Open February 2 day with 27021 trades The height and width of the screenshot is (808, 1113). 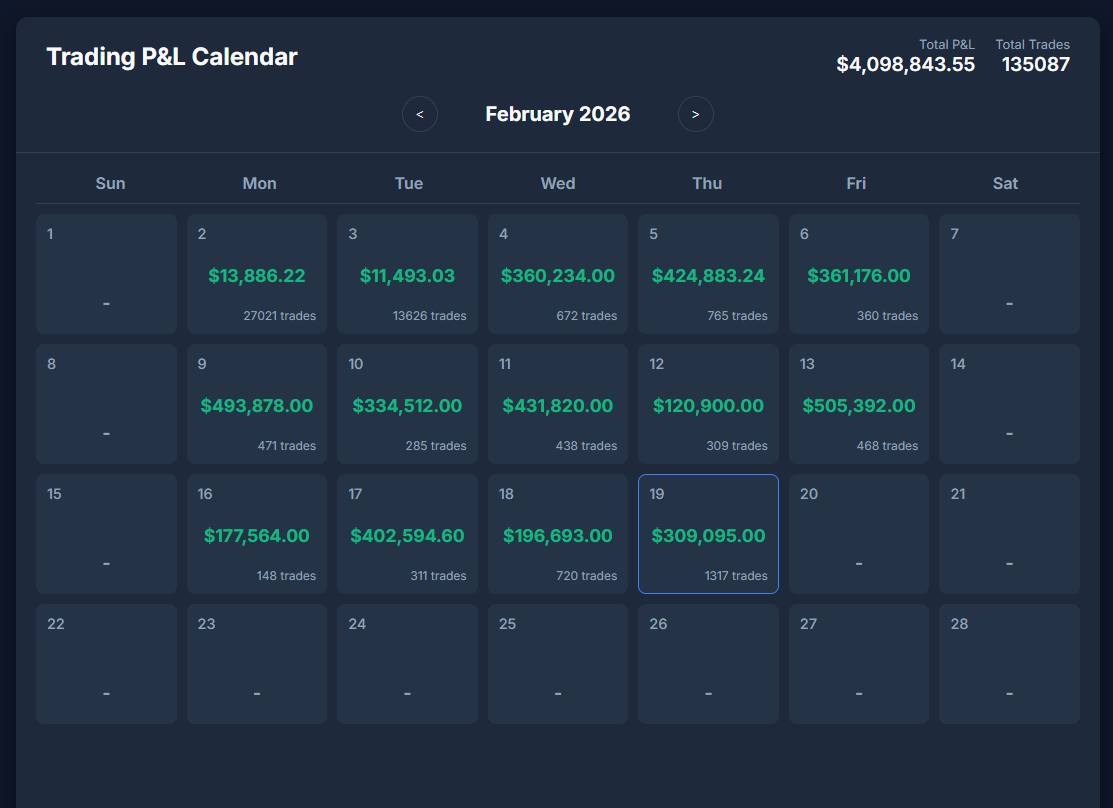tap(257, 274)
